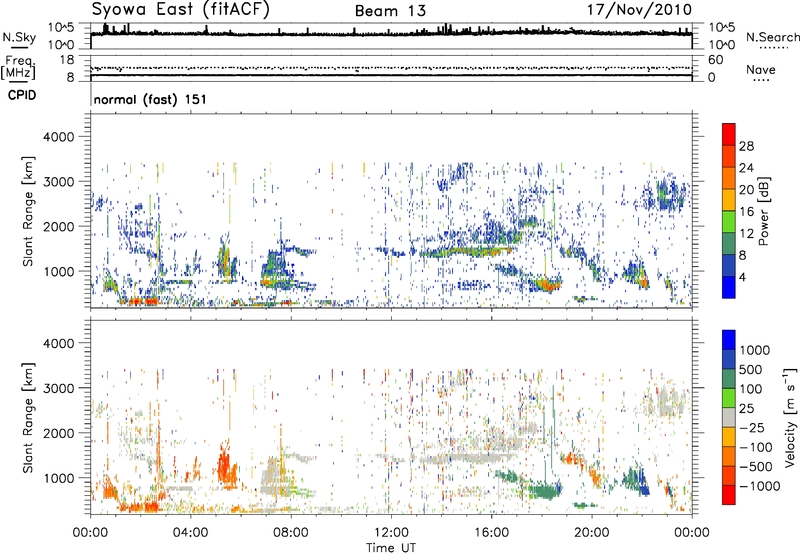Click the gray segment of velocity colorbar
The width and height of the screenshot is (800, 554).
coord(729,417)
